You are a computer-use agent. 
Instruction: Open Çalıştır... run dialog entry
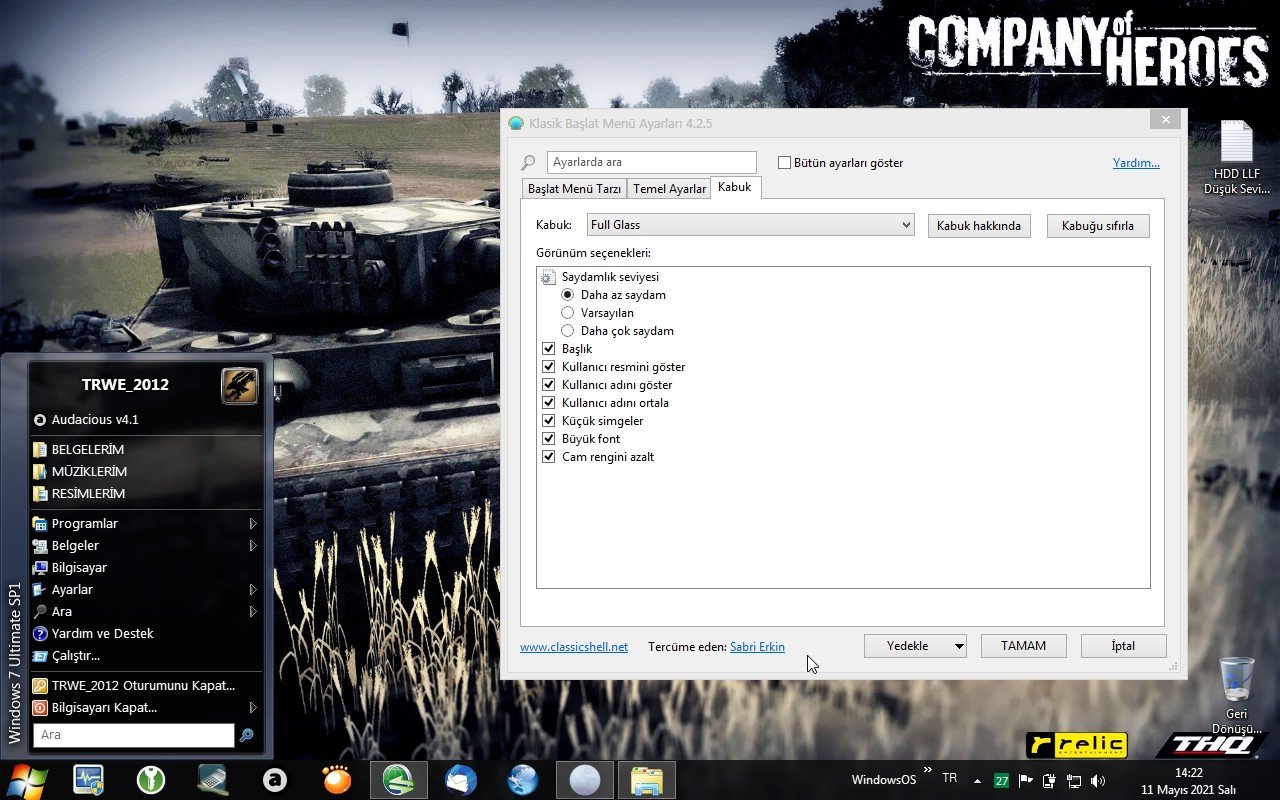click(146, 655)
